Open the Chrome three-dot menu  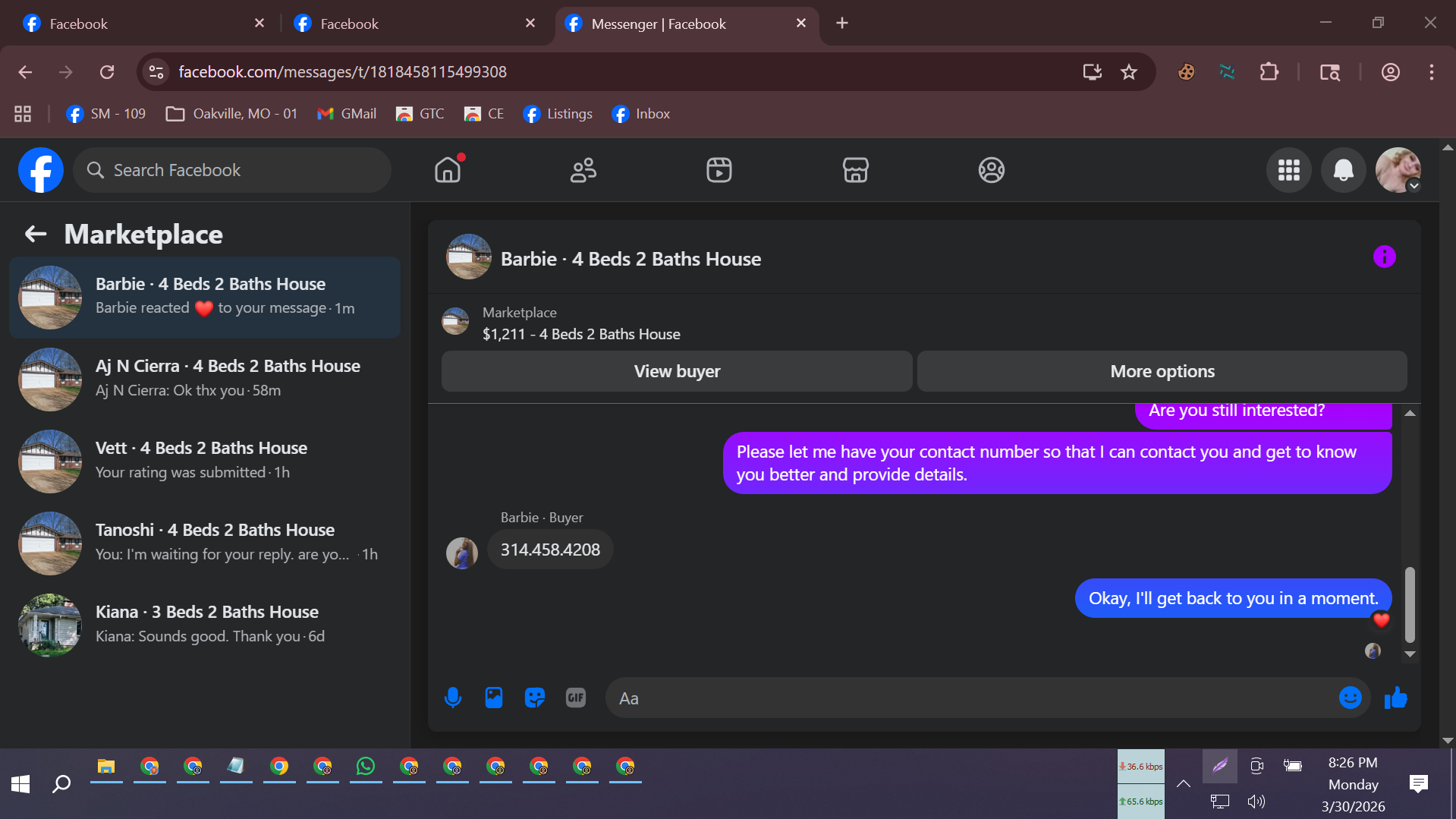click(1431, 72)
